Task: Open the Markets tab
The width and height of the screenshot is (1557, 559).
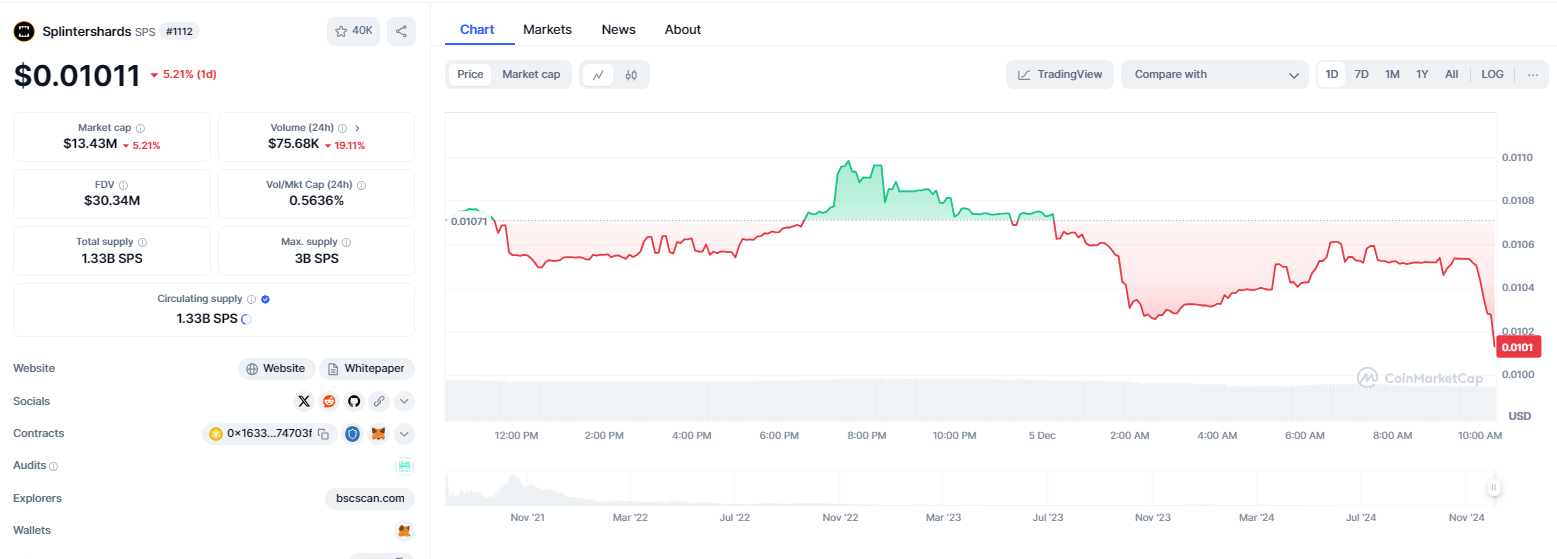Action: [x=547, y=29]
